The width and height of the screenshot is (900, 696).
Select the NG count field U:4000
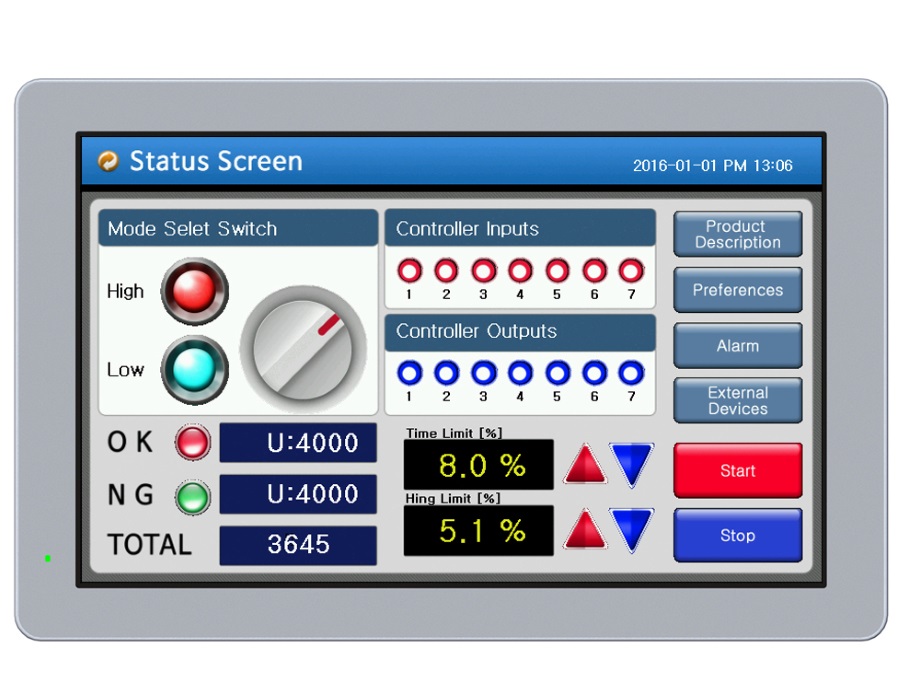(298, 494)
